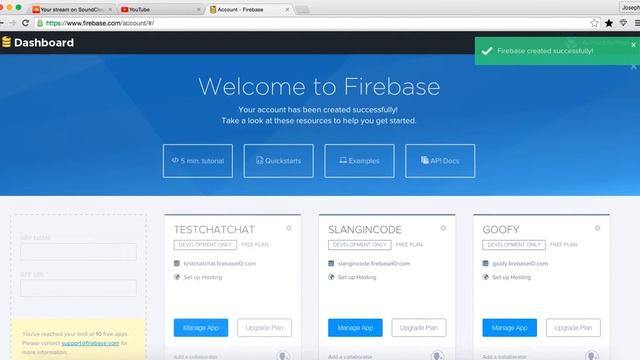Switch to the YouTube tab
This screenshot has width=640, height=360.
(x=160, y=9)
